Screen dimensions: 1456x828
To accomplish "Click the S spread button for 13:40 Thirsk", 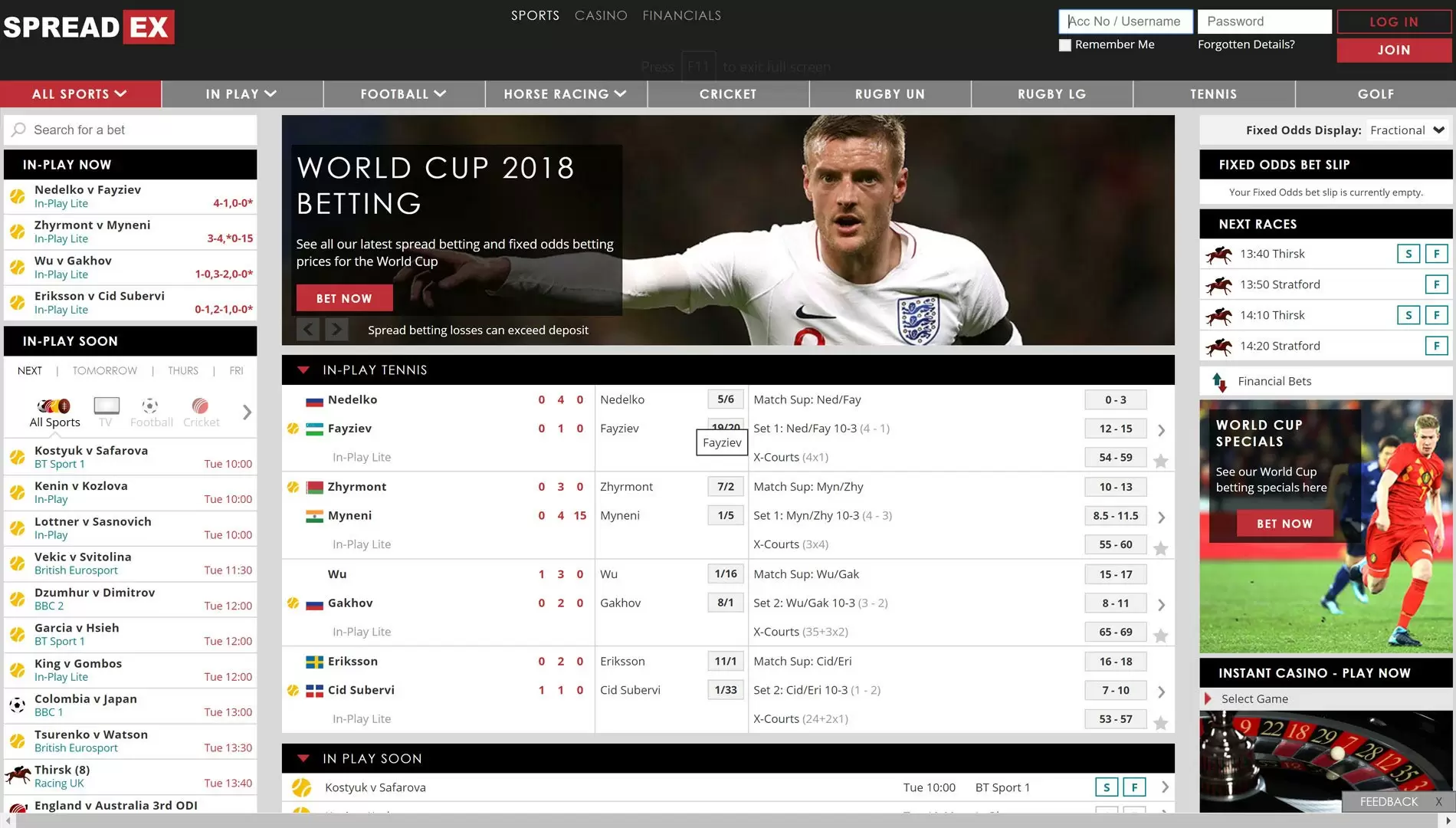I will point(1408,254).
